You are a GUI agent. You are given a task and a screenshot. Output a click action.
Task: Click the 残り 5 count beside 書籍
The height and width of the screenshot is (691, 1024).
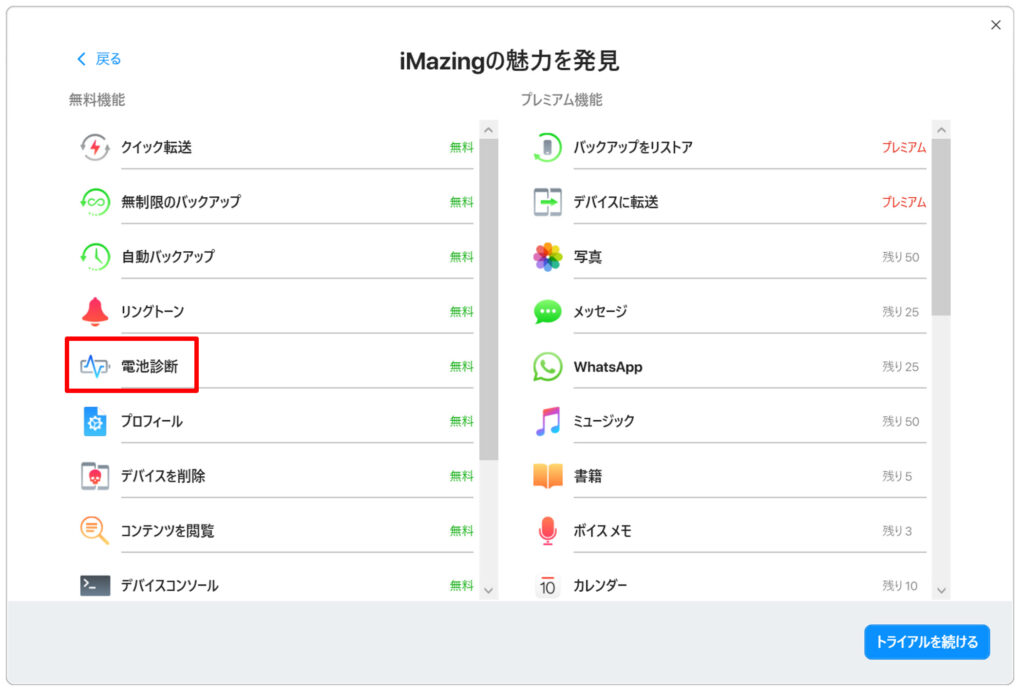(897, 477)
